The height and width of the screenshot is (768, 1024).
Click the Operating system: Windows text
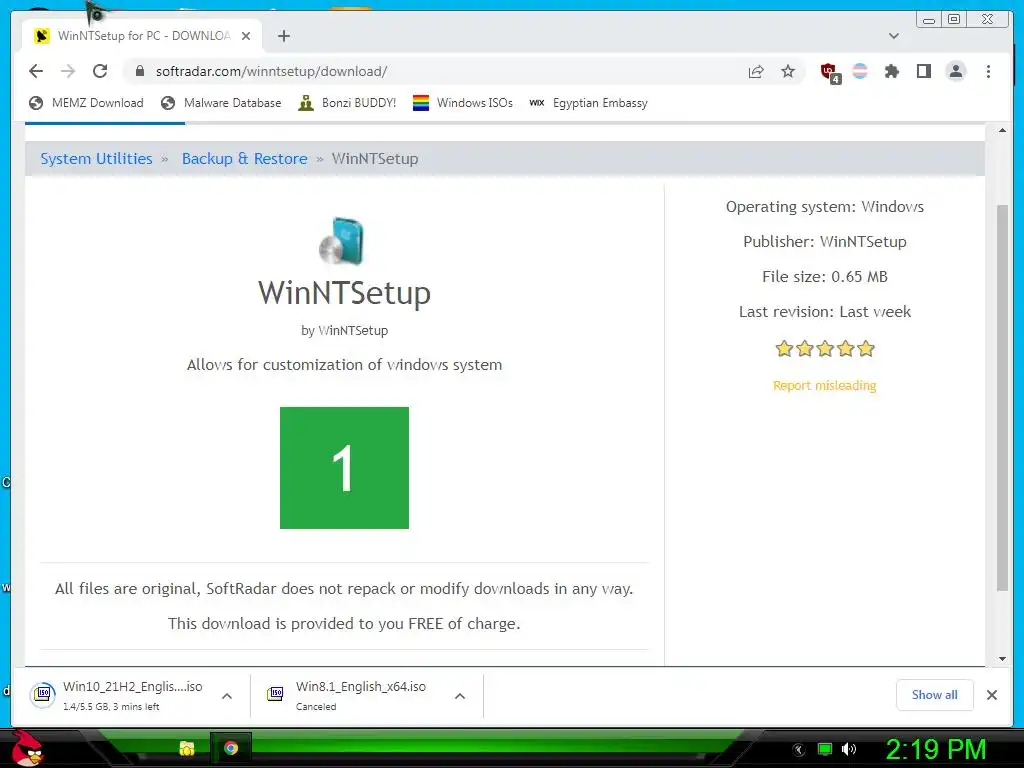(x=825, y=206)
